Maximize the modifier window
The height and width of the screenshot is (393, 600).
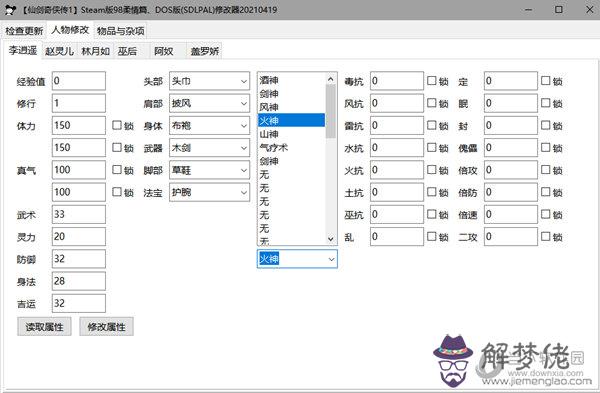coord(559,10)
